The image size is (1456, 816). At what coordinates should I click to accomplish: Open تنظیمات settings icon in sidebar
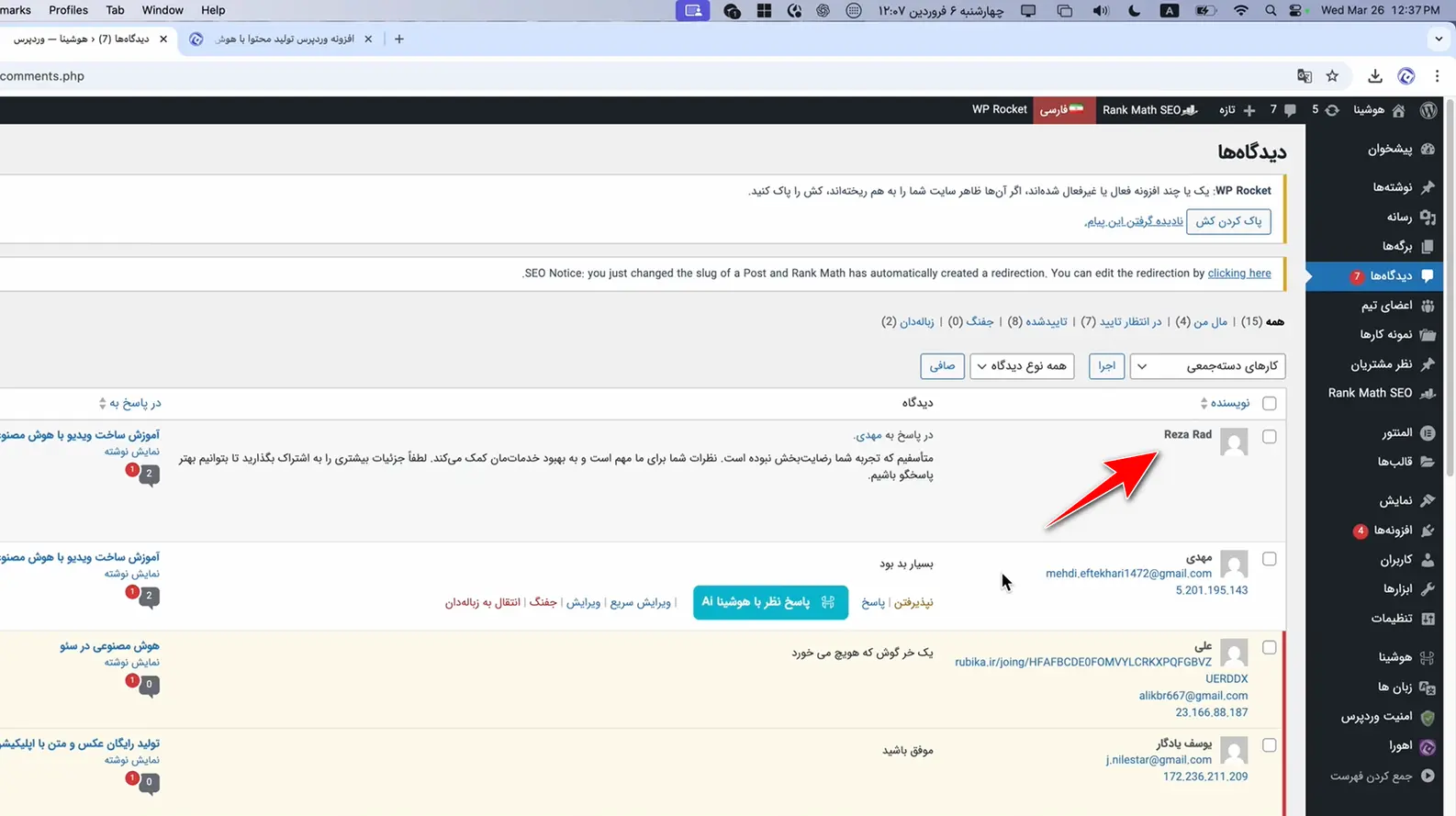1428,619
